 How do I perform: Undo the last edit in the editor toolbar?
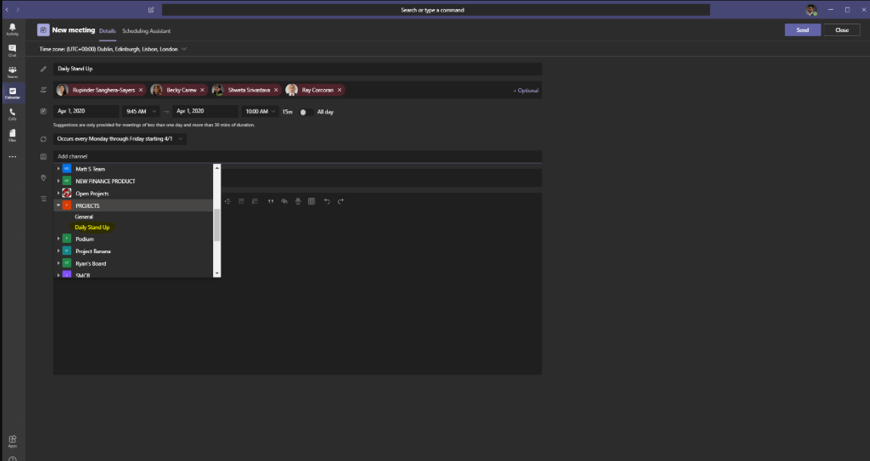(327, 201)
